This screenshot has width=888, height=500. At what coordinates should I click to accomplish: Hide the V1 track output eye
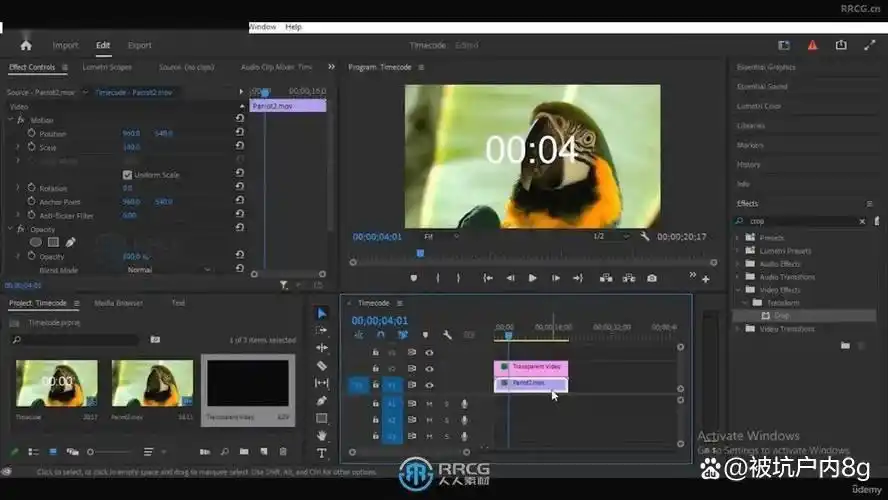429,384
